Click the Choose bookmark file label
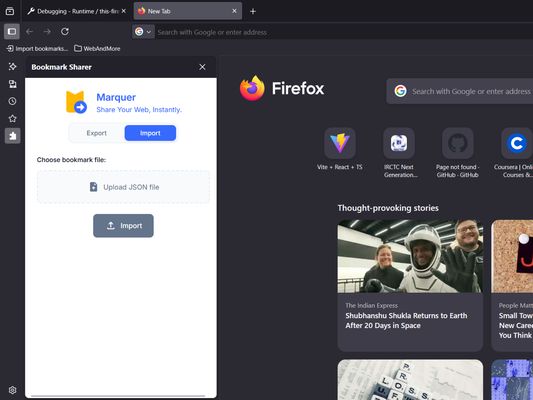This screenshot has height=400, width=533. point(71,160)
